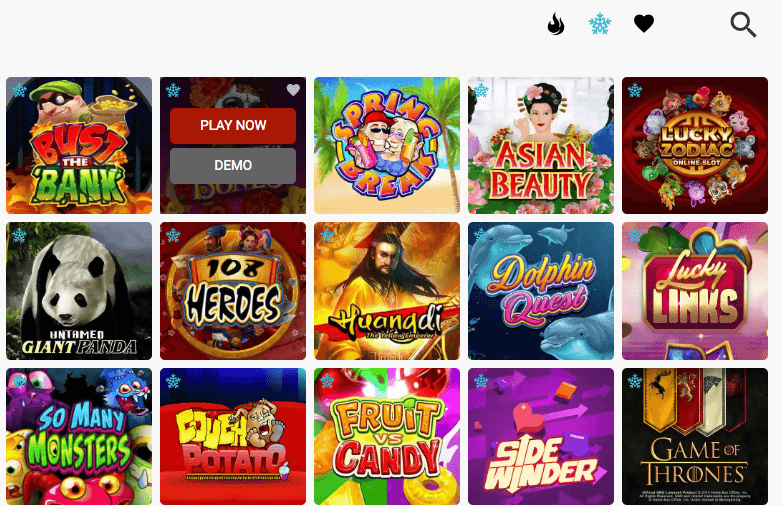Choose the Fruit vs Candy game
The width and height of the screenshot is (782, 506).
click(x=387, y=437)
